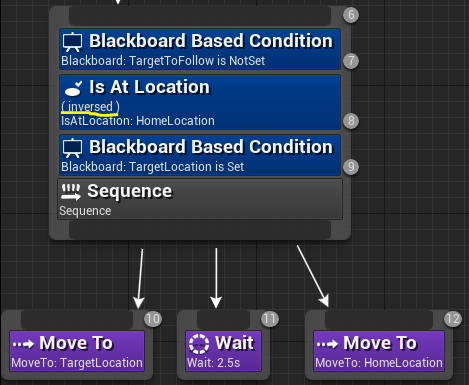The image size is (469, 385).
Task: Select the TargetToFollow is NotSet decorator
Action: pos(200,49)
